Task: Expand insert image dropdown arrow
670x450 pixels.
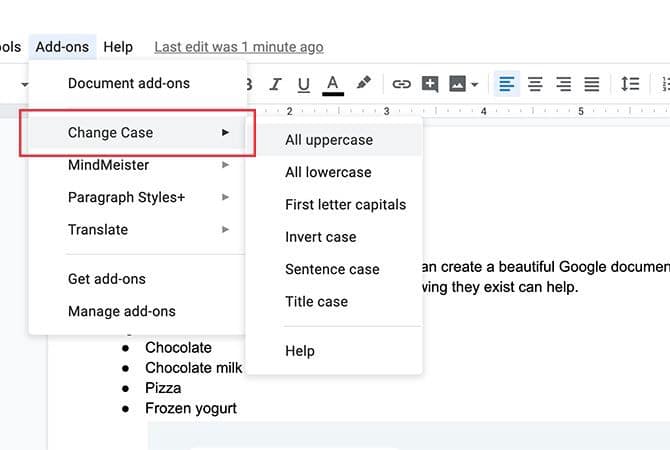Action: click(474, 84)
